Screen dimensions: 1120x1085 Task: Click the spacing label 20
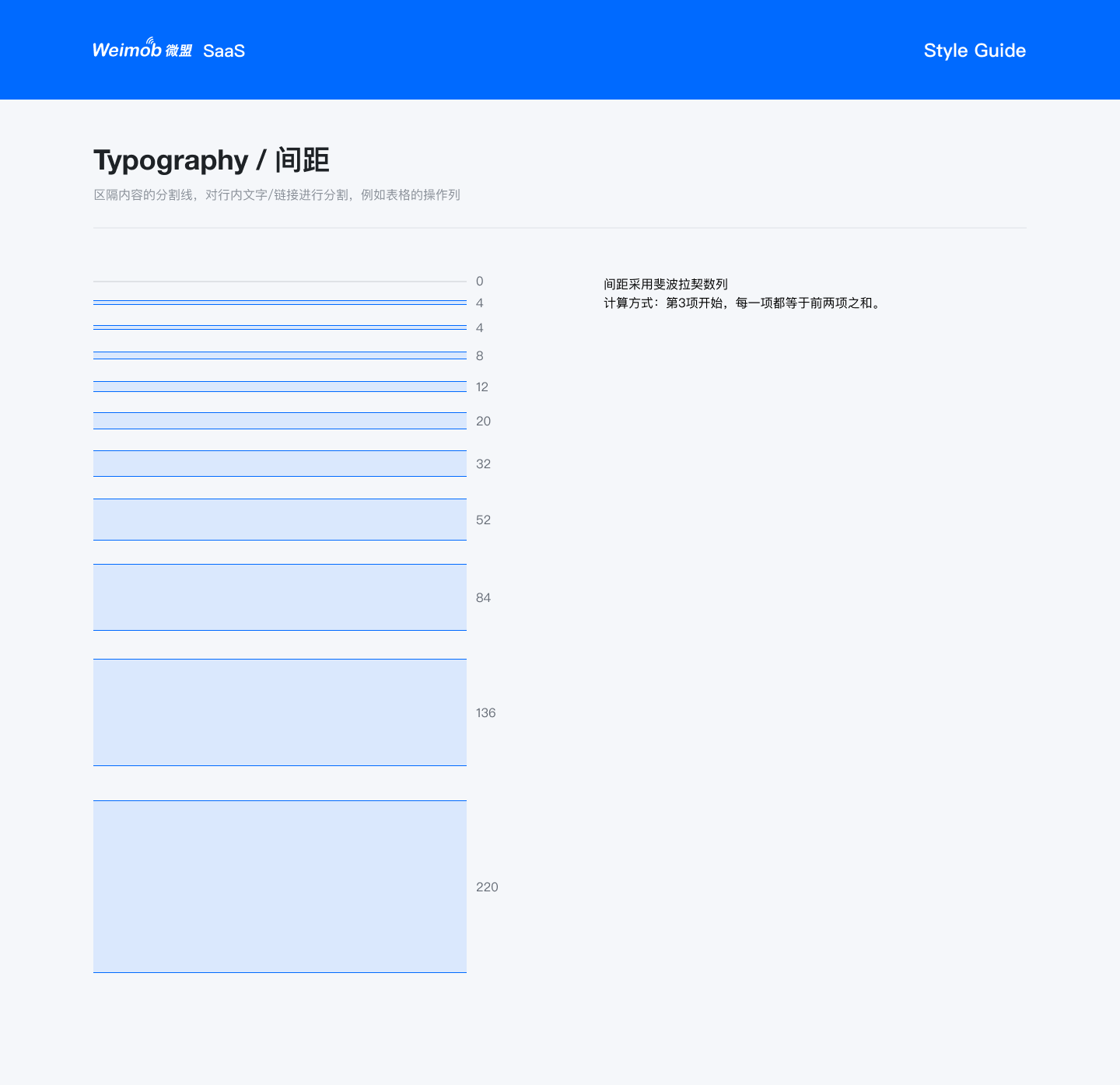[484, 422]
